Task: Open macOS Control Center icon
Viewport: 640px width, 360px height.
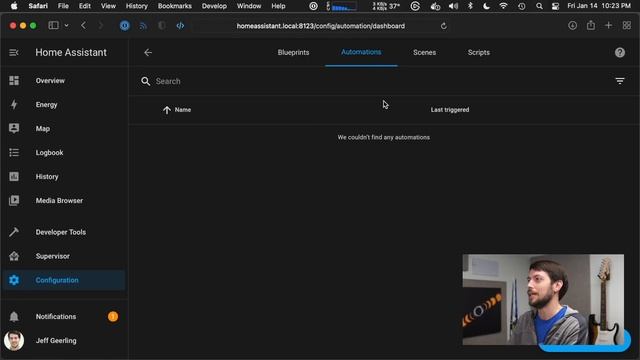Action: (x=556, y=6)
